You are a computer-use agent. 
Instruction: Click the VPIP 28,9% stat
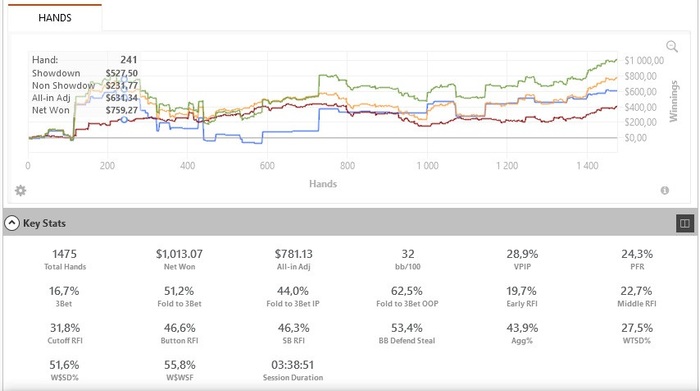[x=522, y=259]
